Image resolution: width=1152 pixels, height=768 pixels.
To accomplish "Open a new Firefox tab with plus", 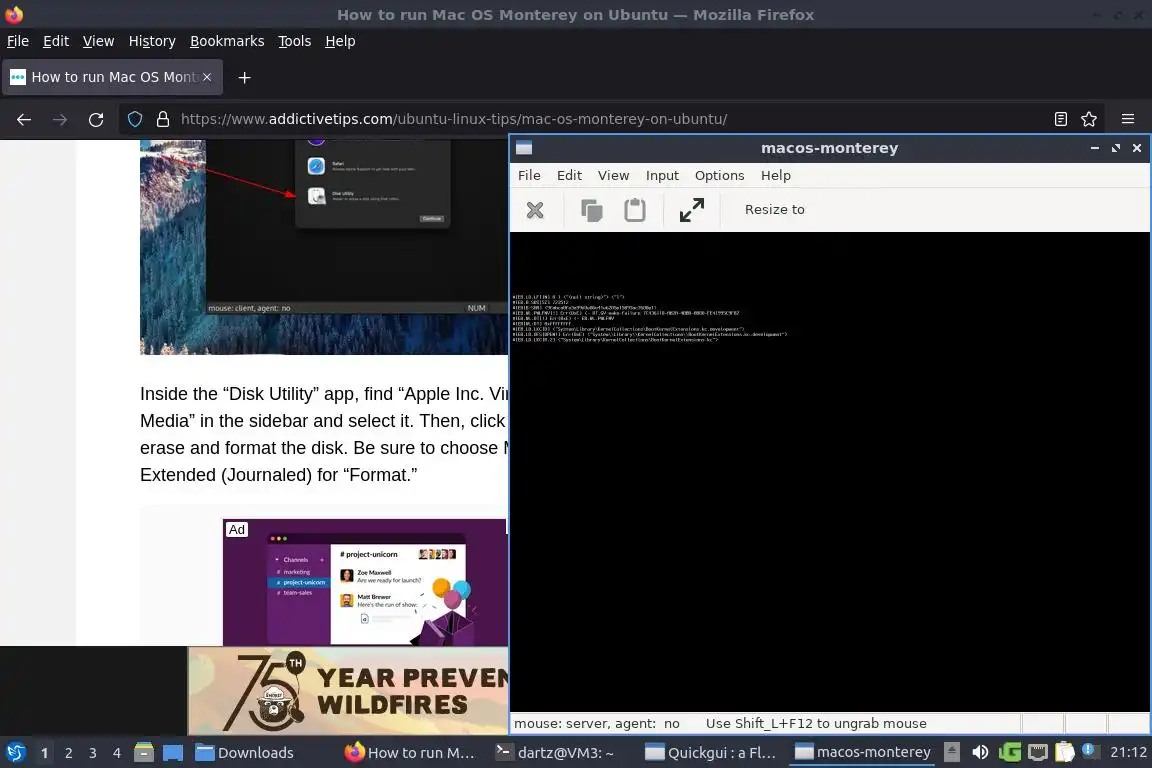I will [245, 78].
